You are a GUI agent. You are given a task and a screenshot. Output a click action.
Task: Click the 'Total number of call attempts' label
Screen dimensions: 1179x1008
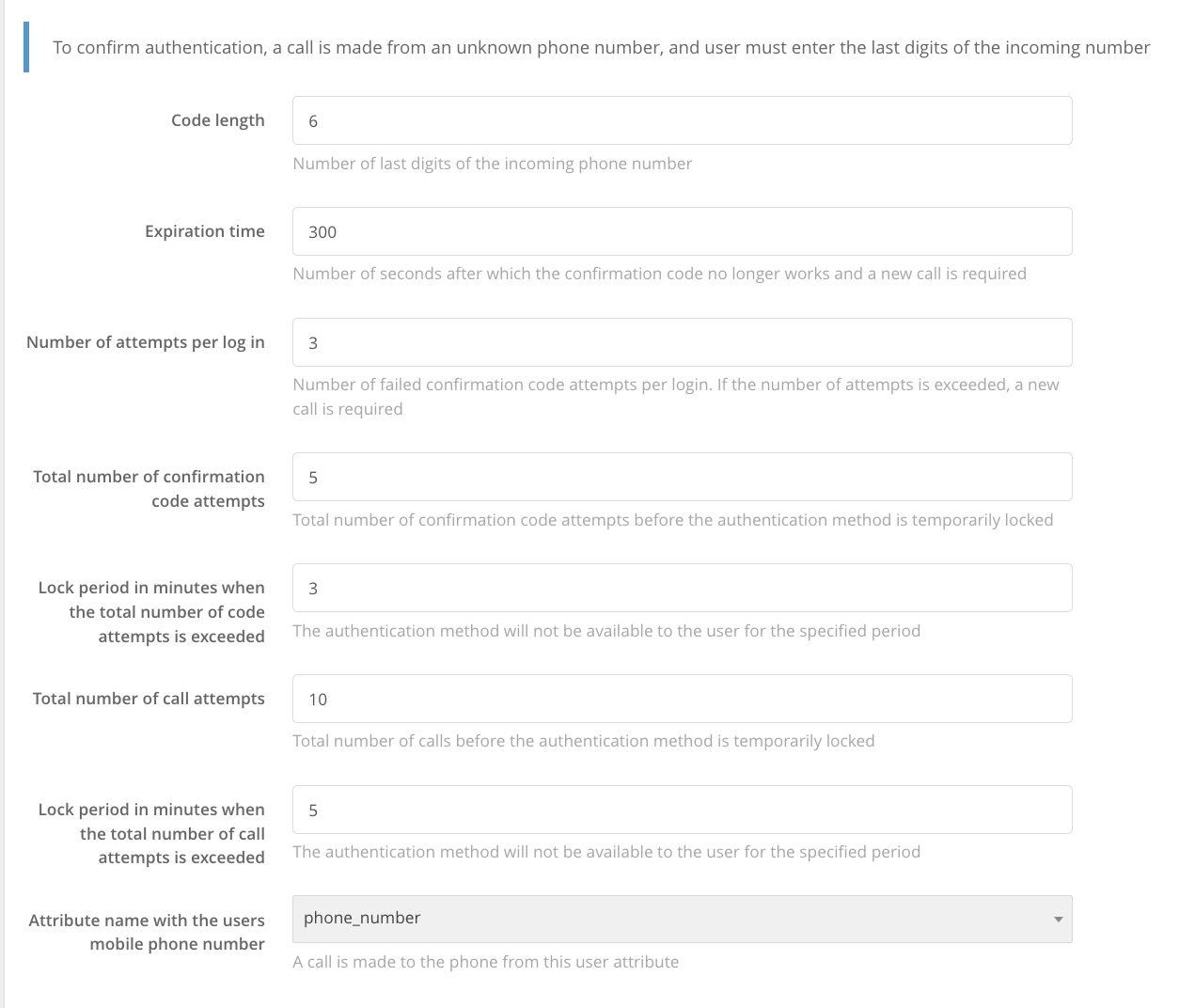[149, 699]
